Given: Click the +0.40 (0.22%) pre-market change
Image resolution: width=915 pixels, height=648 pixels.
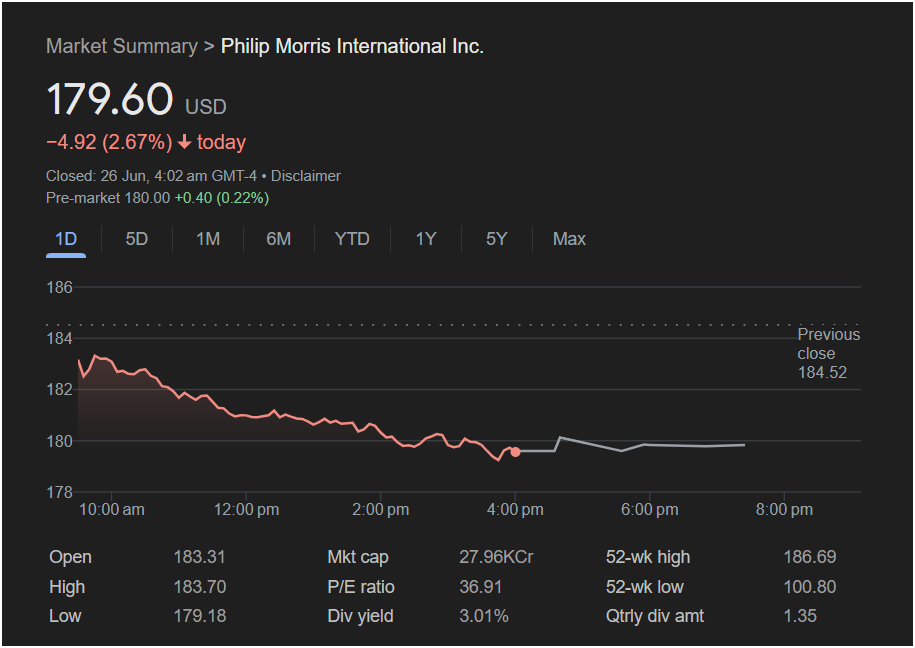Looking at the screenshot, I should point(222,198).
